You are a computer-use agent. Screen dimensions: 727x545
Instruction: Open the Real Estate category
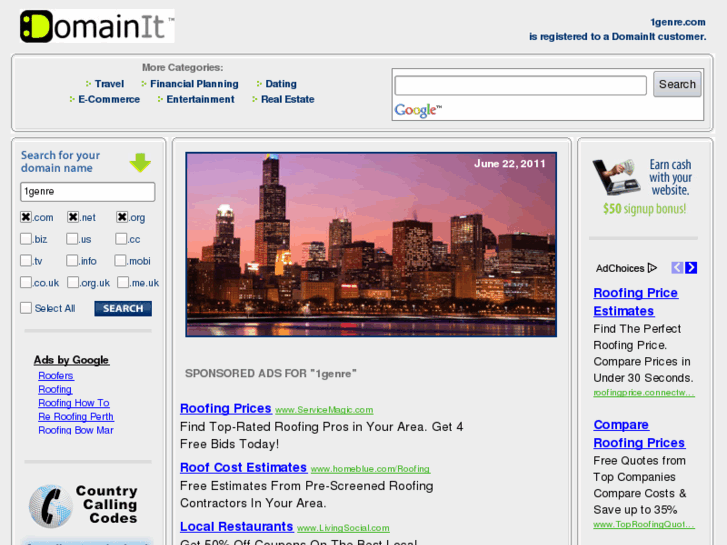(287, 99)
